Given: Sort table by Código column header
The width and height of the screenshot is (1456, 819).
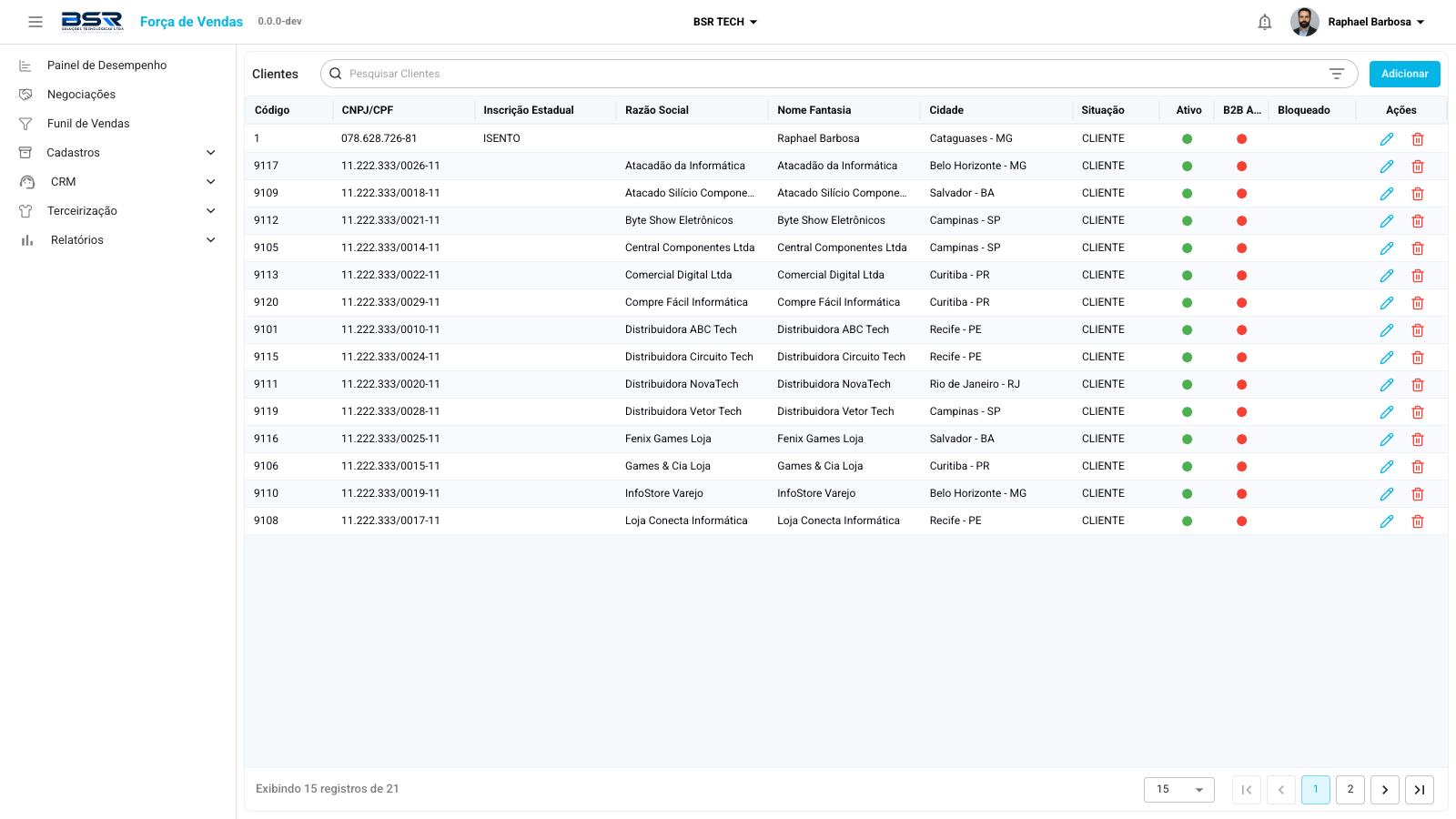Looking at the screenshot, I should point(272,110).
